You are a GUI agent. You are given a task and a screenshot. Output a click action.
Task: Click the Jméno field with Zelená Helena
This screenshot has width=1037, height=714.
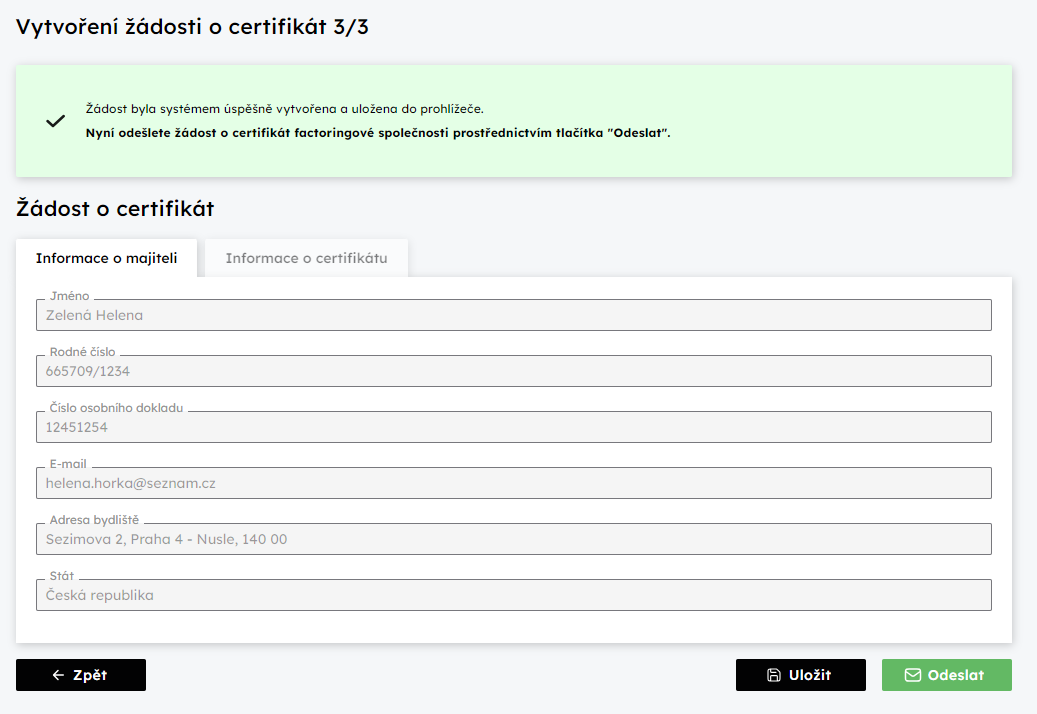pos(514,315)
